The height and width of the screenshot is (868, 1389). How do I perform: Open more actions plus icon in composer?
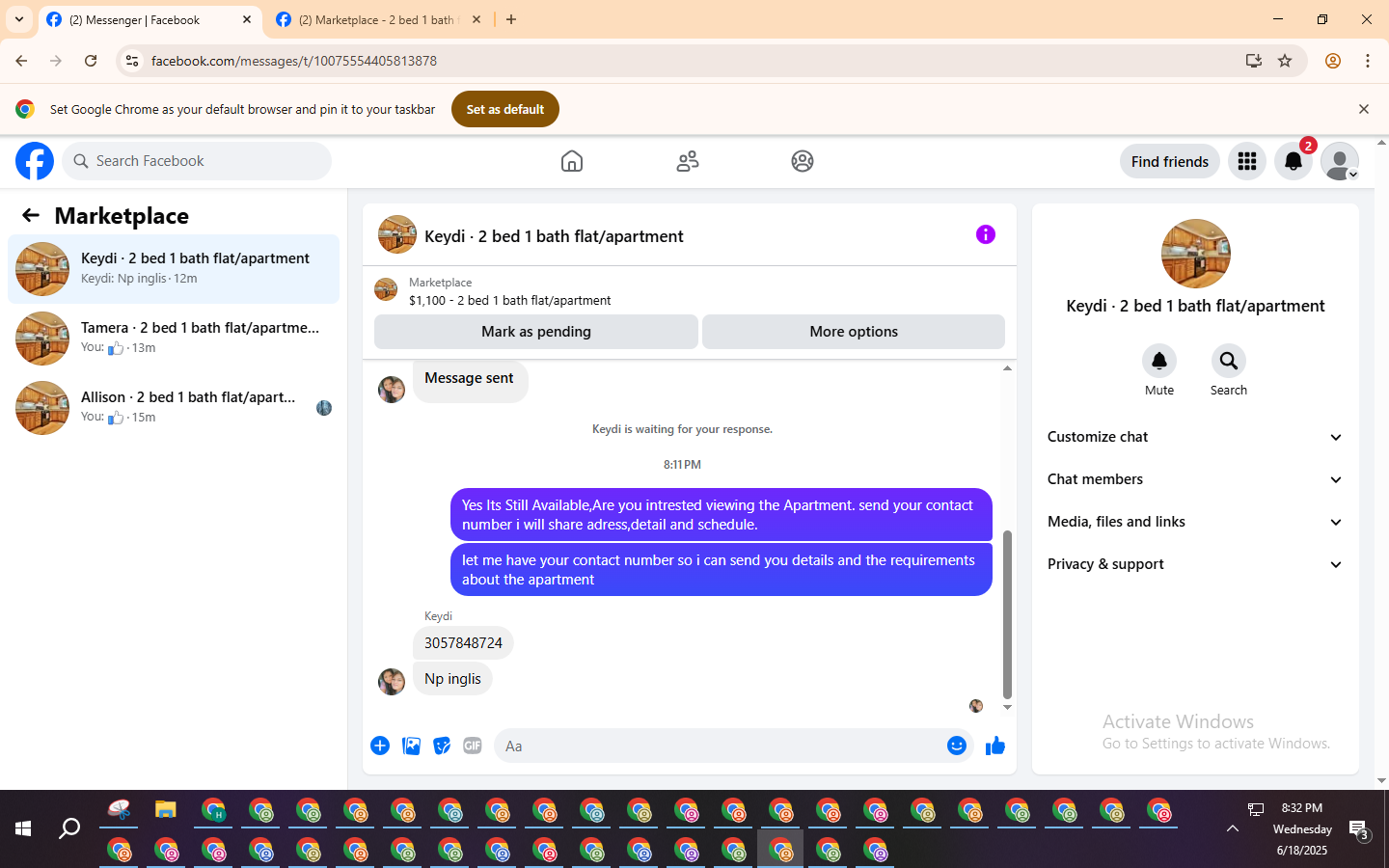click(380, 746)
